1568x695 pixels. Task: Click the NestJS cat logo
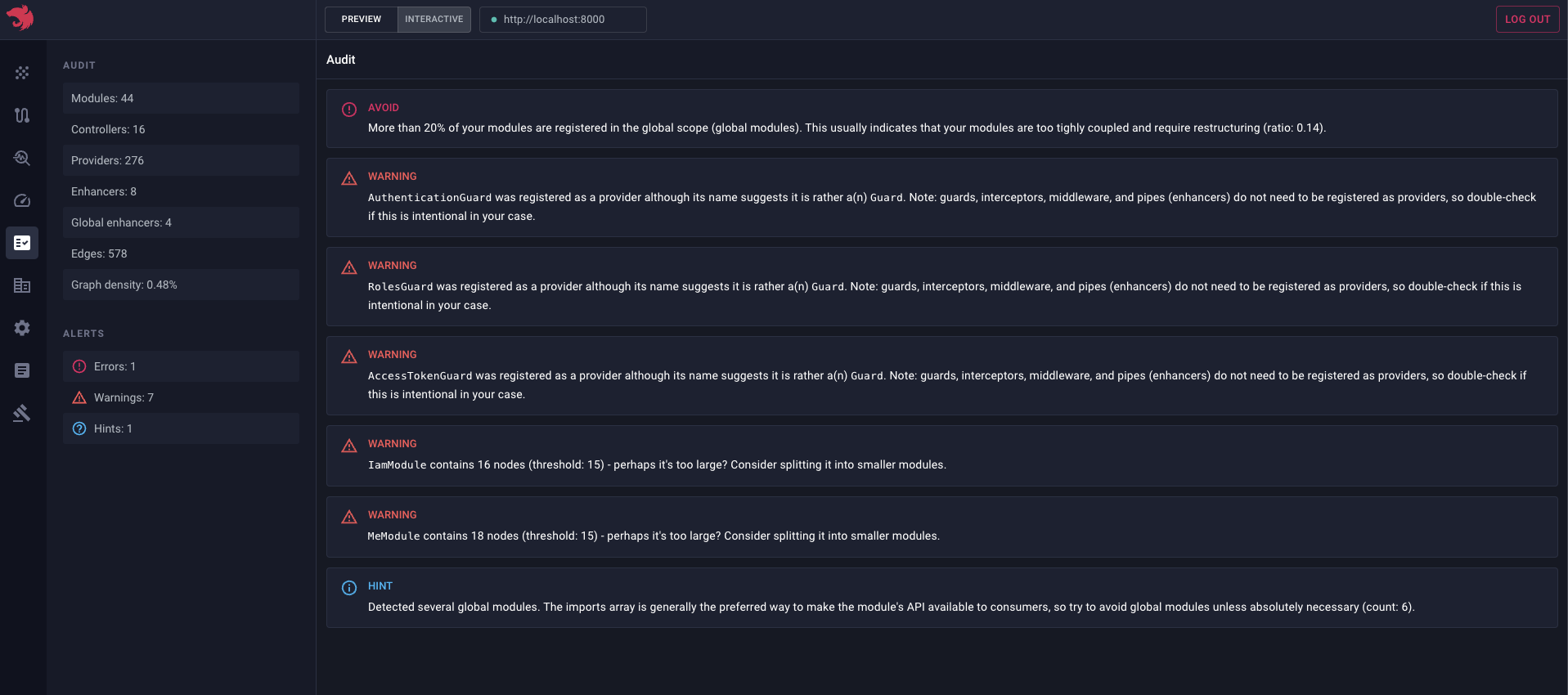pos(20,18)
